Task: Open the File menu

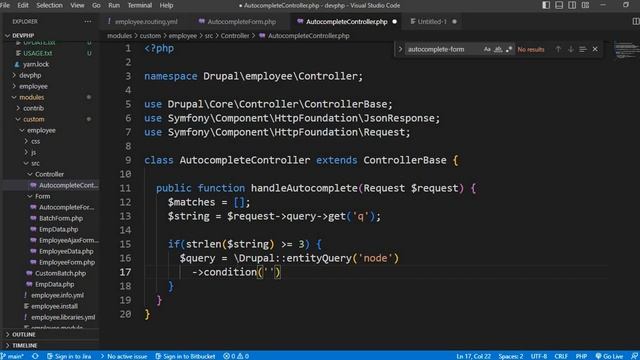Action: click(x=5, y=5)
